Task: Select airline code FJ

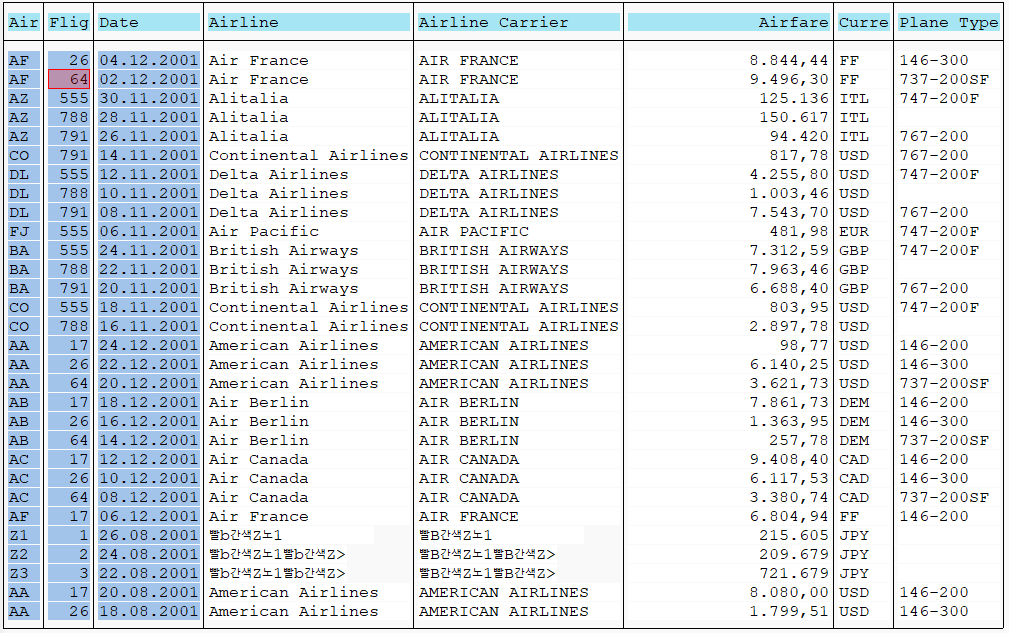Action: [x=24, y=231]
